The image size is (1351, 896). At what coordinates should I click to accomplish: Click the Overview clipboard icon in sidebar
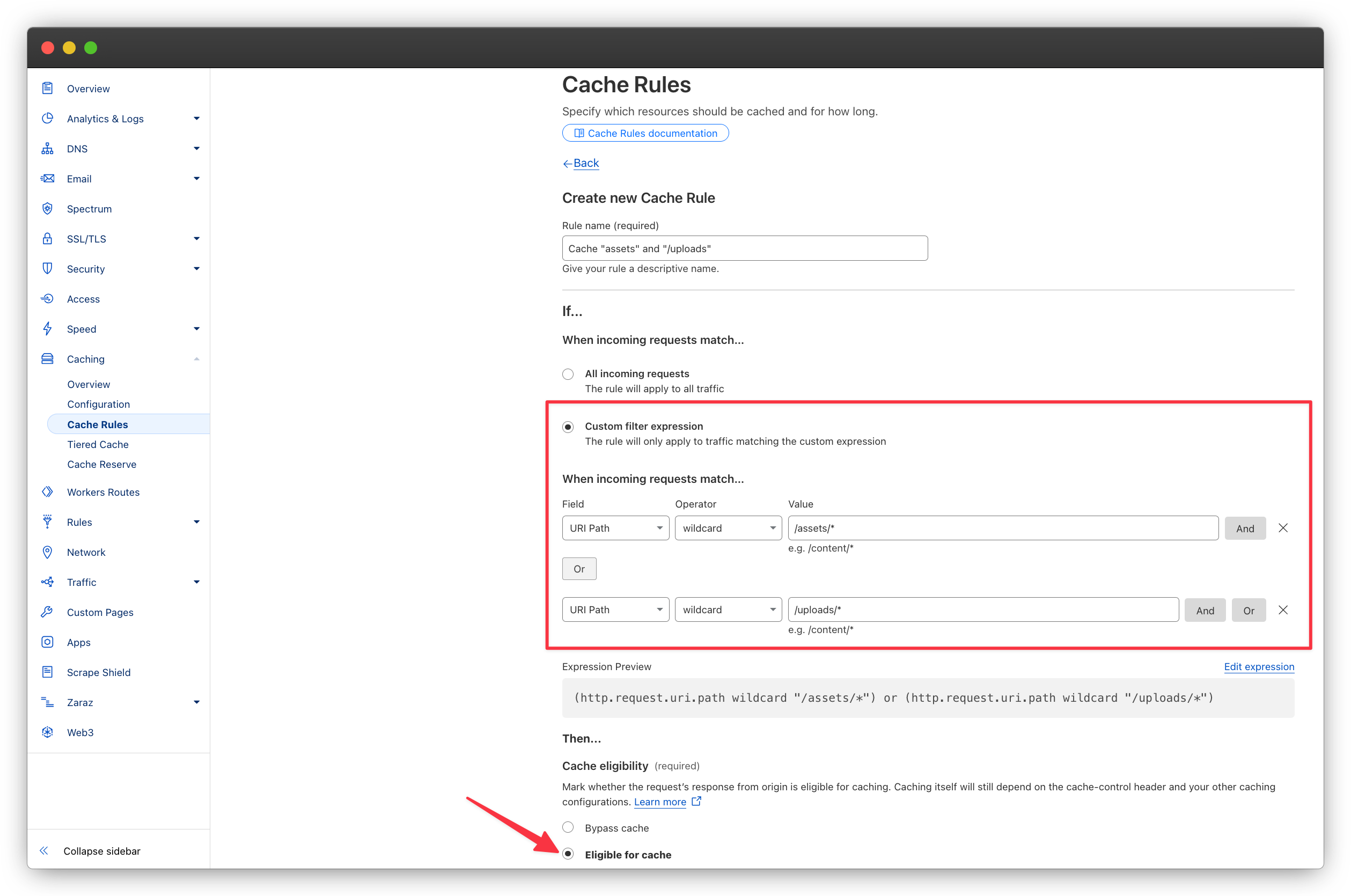(x=47, y=88)
